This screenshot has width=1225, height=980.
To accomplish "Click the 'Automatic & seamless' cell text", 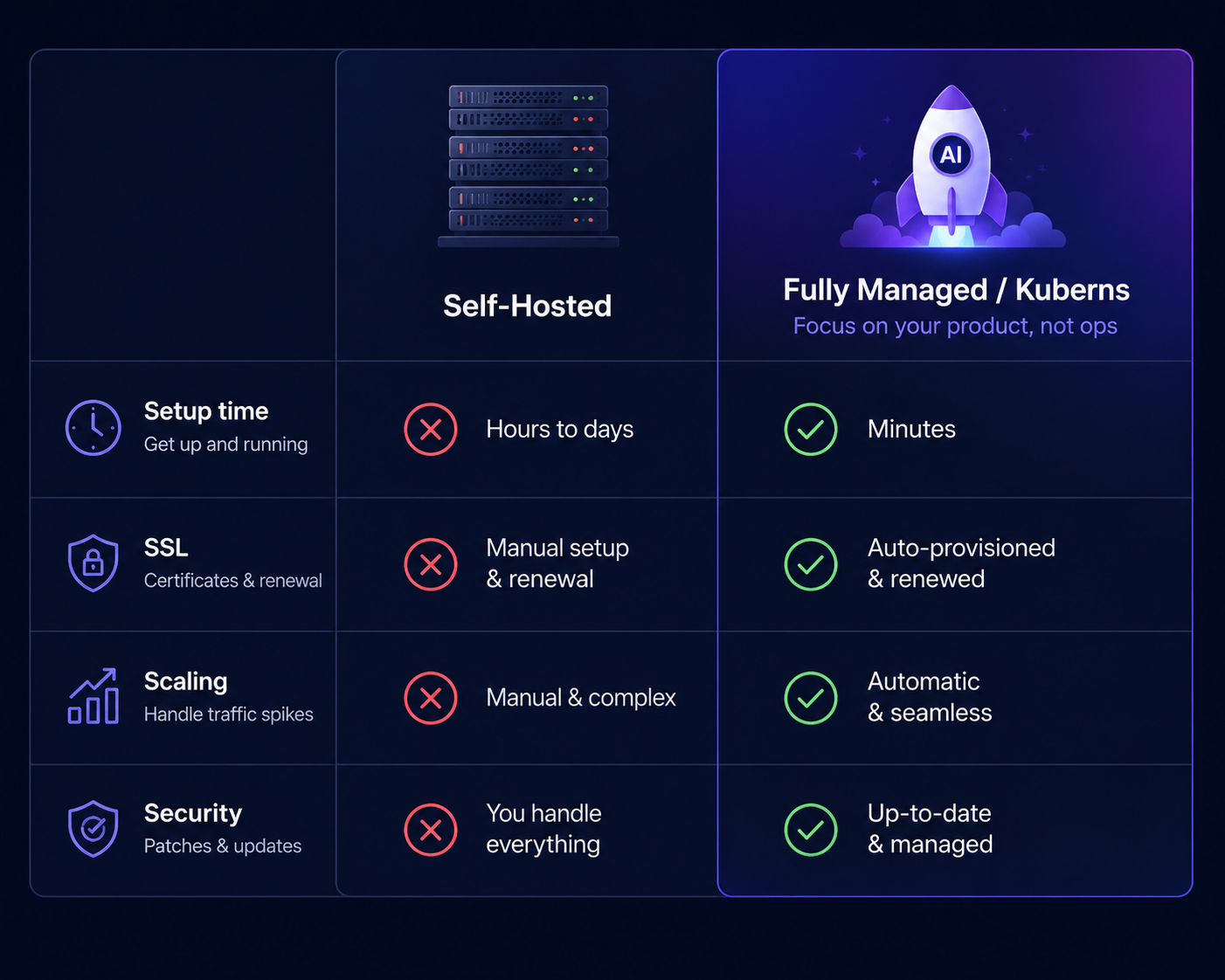I will point(930,697).
